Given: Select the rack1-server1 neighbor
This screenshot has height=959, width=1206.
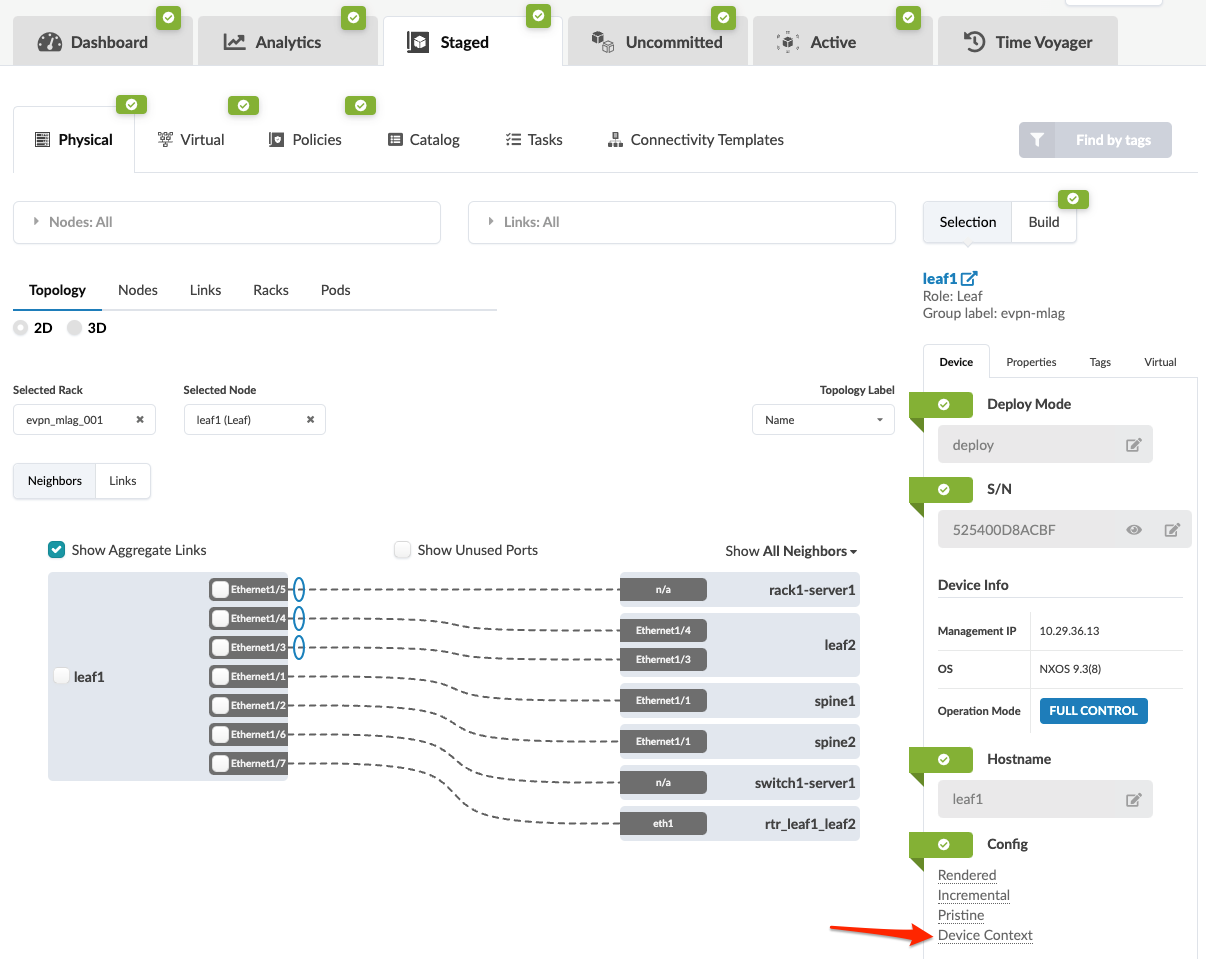Looking at the screenshot, I should click(739, 590).
